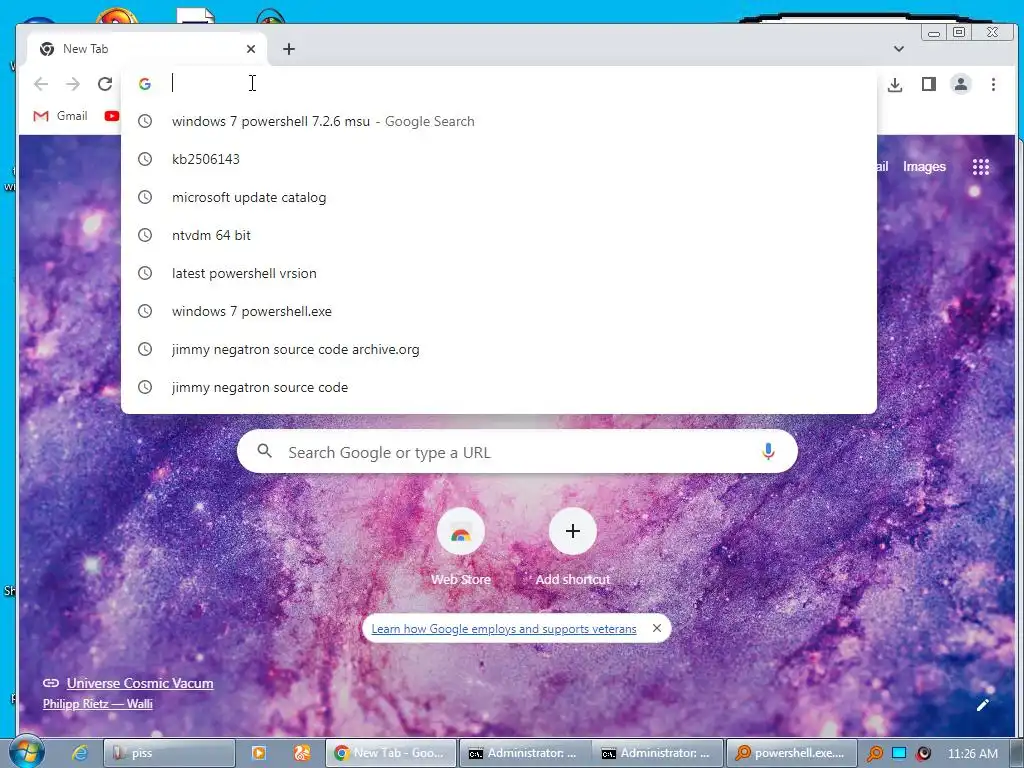Open the Images link

click(x=924, y=167)
